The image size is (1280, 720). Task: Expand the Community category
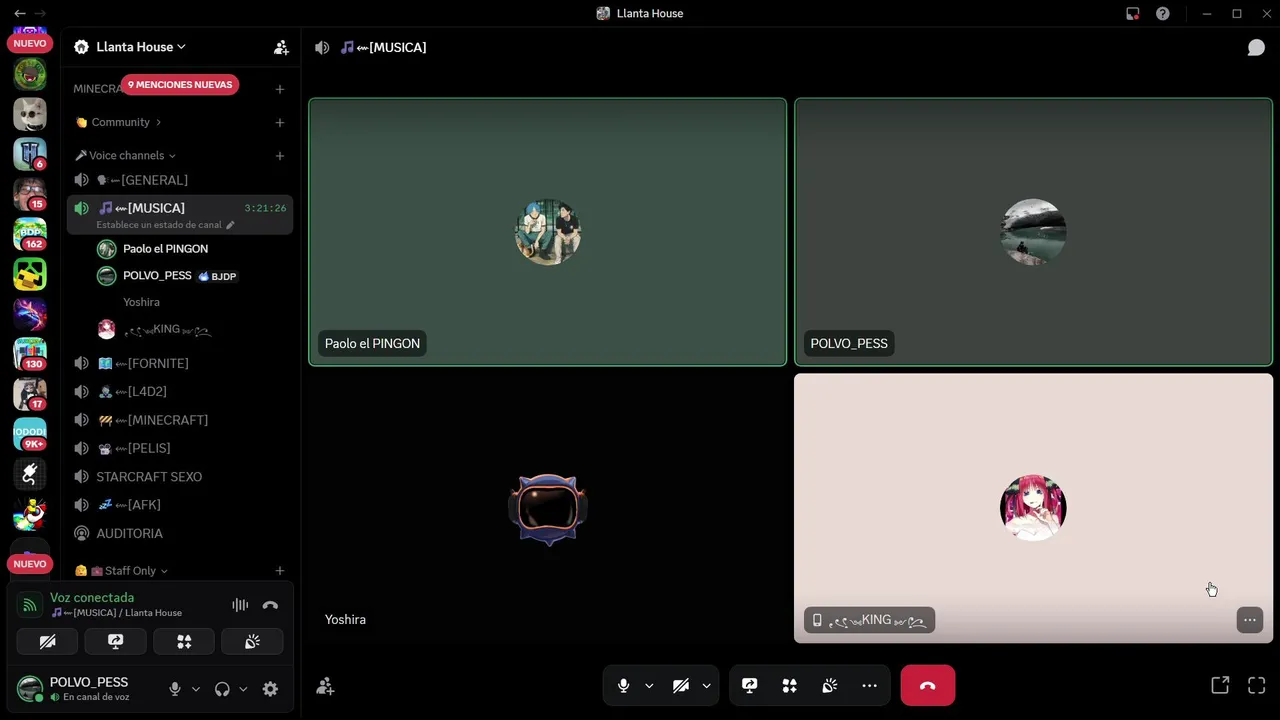pos(118,122)
